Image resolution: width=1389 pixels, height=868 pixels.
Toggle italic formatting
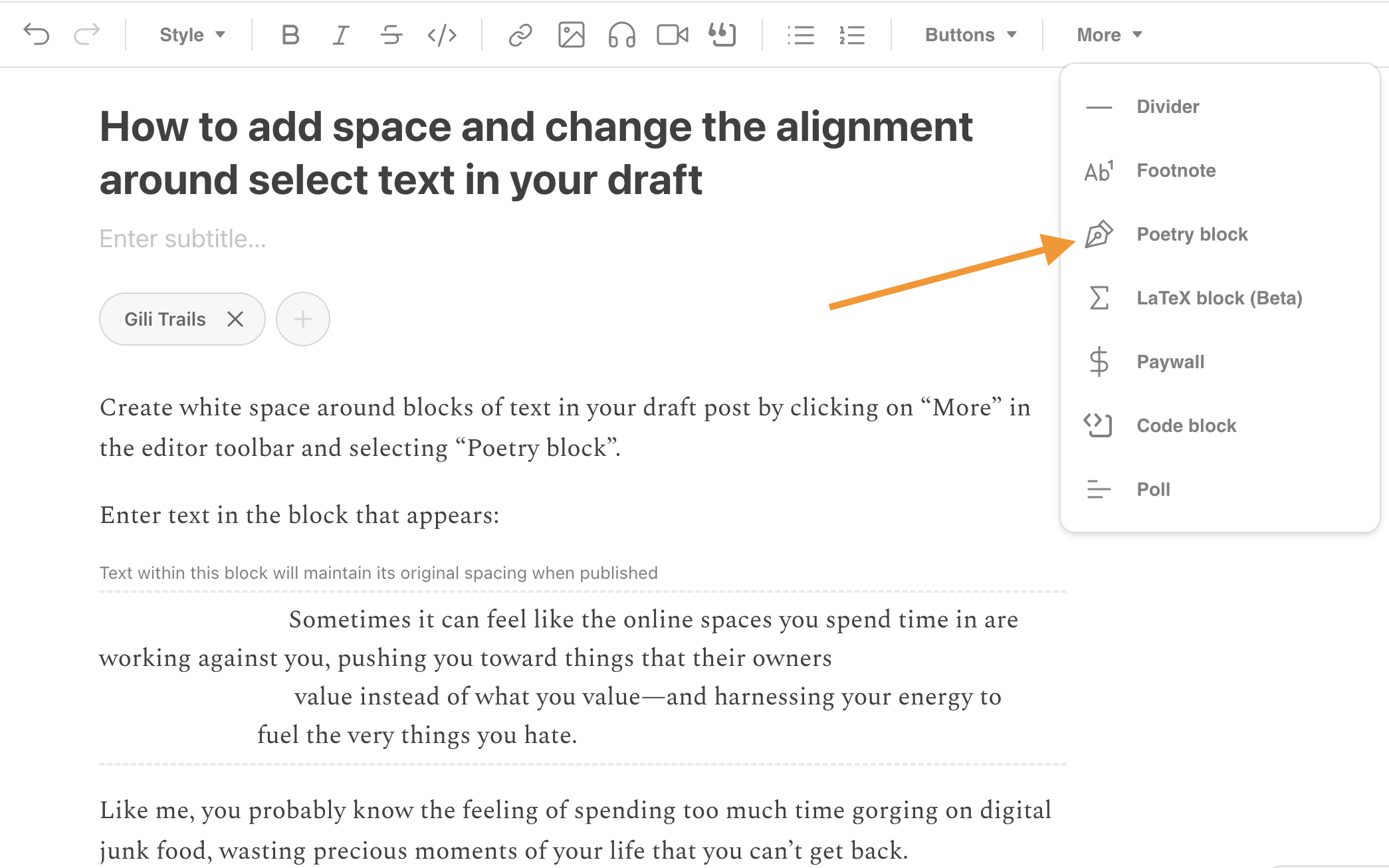pyautogui.click(x=340, y=35)
